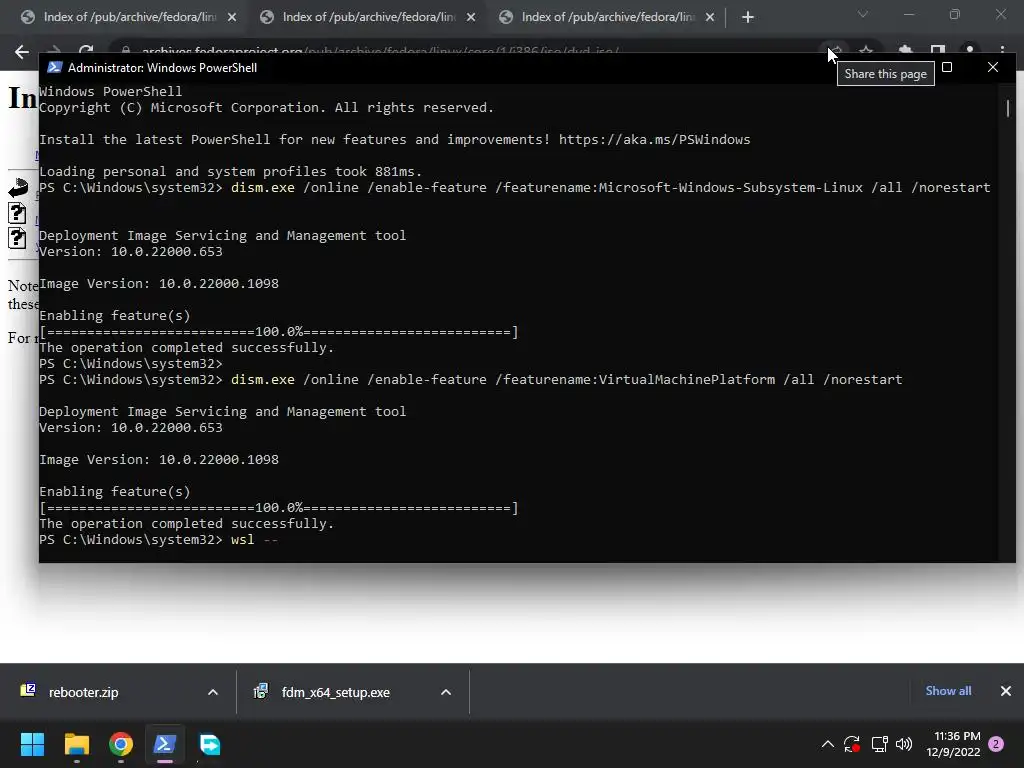Viewport: 1024px width, 768px height.
Task: Switch to the third Index of /pub tab
Action: [607, 17]
